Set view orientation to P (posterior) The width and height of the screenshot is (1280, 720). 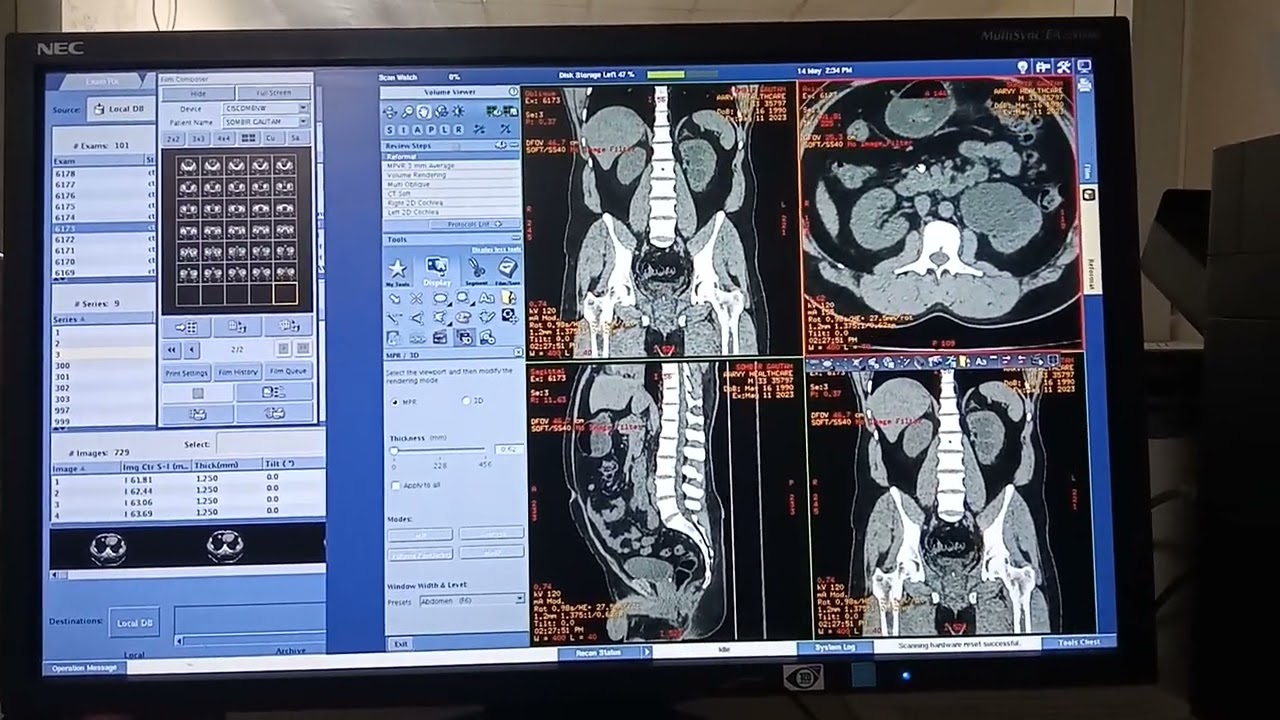click(431, 130)
